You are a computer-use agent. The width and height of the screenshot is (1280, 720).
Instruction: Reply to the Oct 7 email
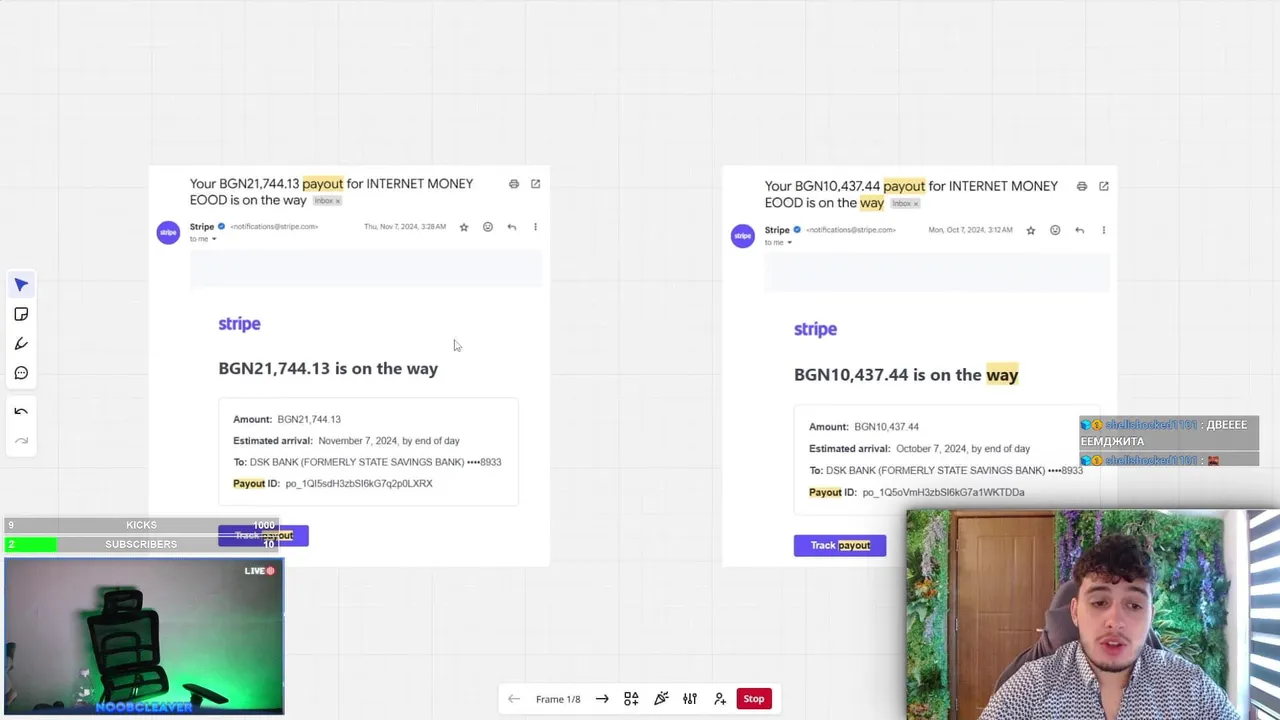pos(1079,230)
